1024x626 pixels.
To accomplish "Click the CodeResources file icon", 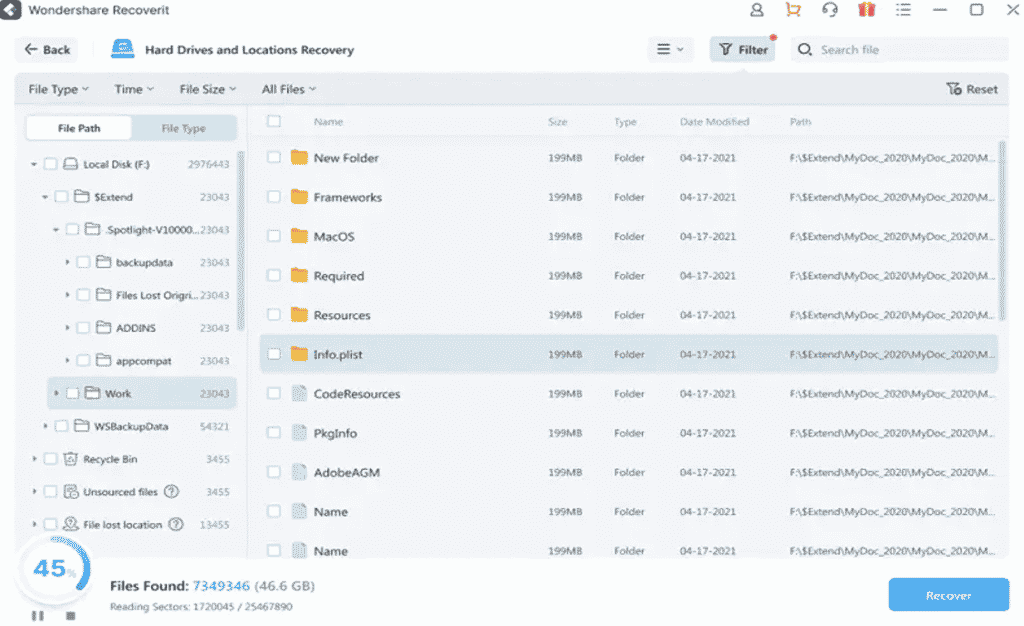I will pyautogui.click(x=299, y=393).
